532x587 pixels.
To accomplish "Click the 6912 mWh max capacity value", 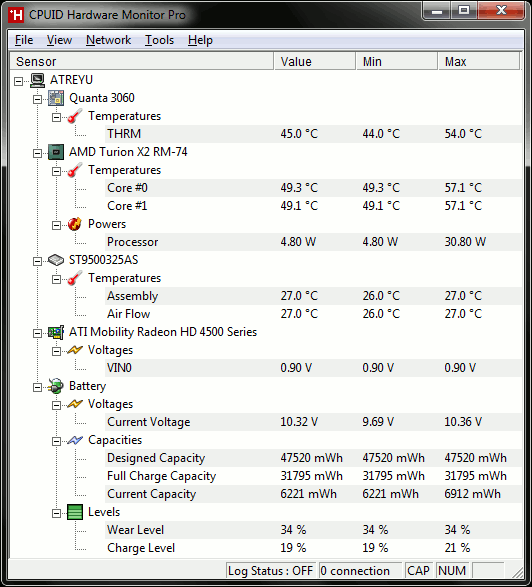I will (472, 494).
